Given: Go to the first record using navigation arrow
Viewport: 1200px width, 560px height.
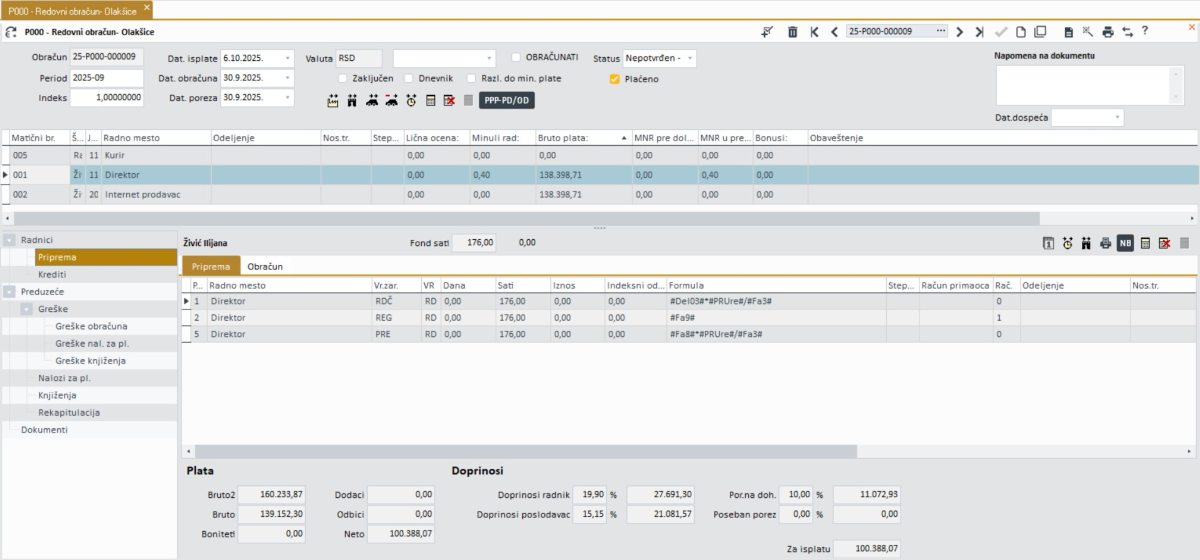Looking at the screenshot, I should click(814, 32).
